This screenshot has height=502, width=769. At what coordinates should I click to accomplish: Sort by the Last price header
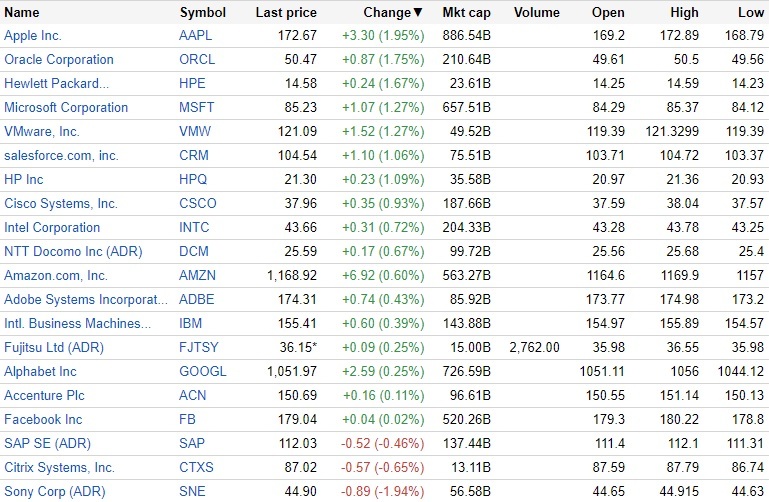[286, 13]
